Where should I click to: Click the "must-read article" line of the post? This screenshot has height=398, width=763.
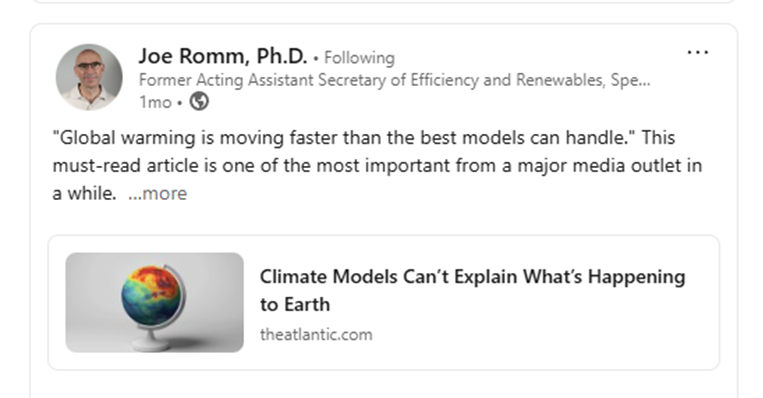pyautogui.click(x=377, y=166)
